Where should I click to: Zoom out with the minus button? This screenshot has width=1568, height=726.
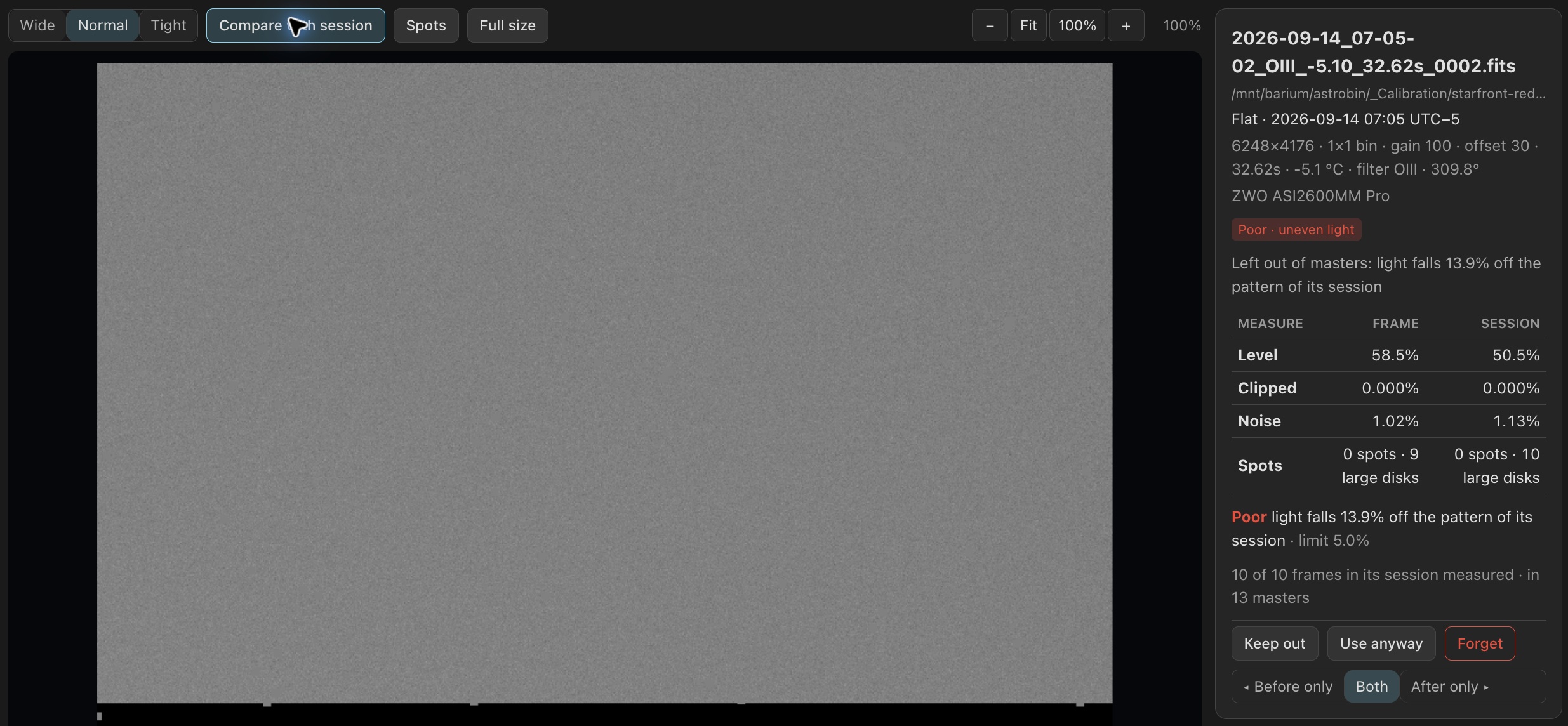[990, 25]
